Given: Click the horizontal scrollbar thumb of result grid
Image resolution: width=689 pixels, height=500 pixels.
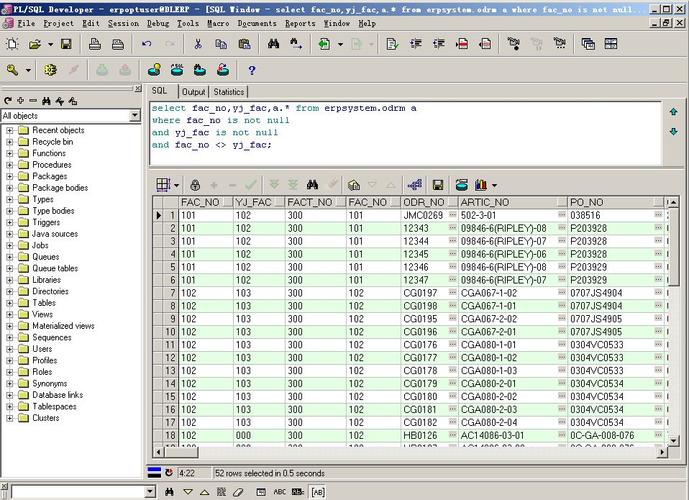Looking at the screenshot, I should point(181,452).
